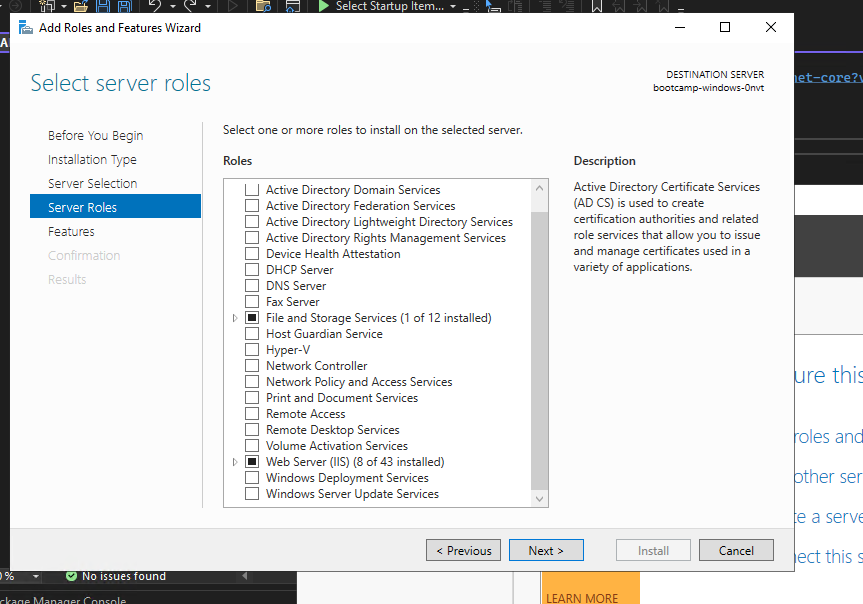
Task: Open the Redo history dropdown arrow
Action: pos(208,7)
